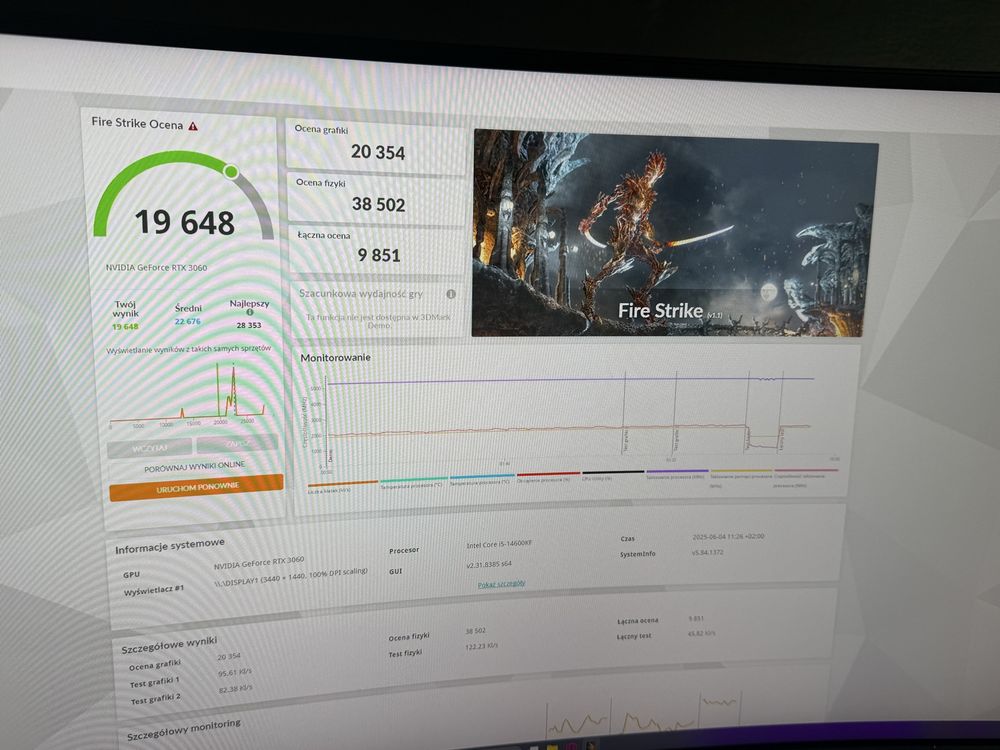The image size is (1000, 750).
Task: Toggle the yellow memory clock legend line
Action: tap(741, 476)
